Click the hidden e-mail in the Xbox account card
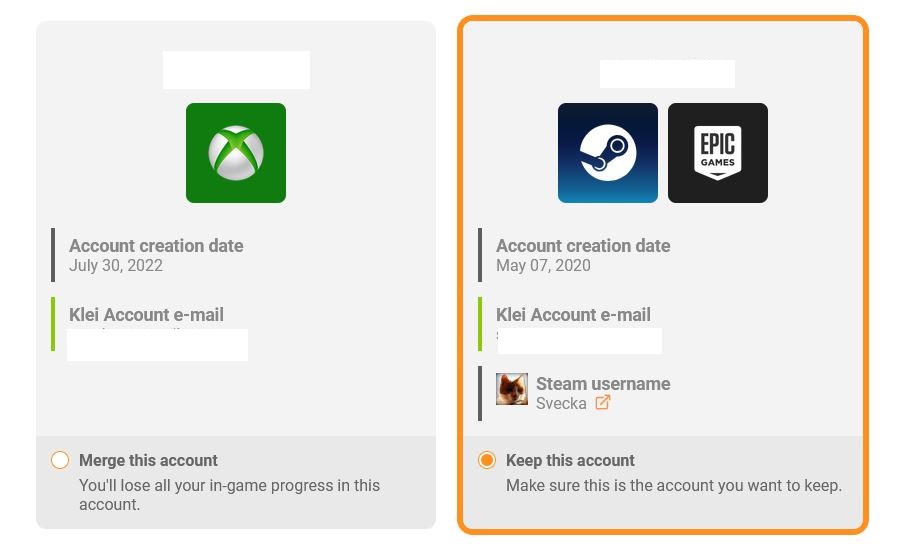This screenshot has height=544, width=906. click(x=157, y=344)
